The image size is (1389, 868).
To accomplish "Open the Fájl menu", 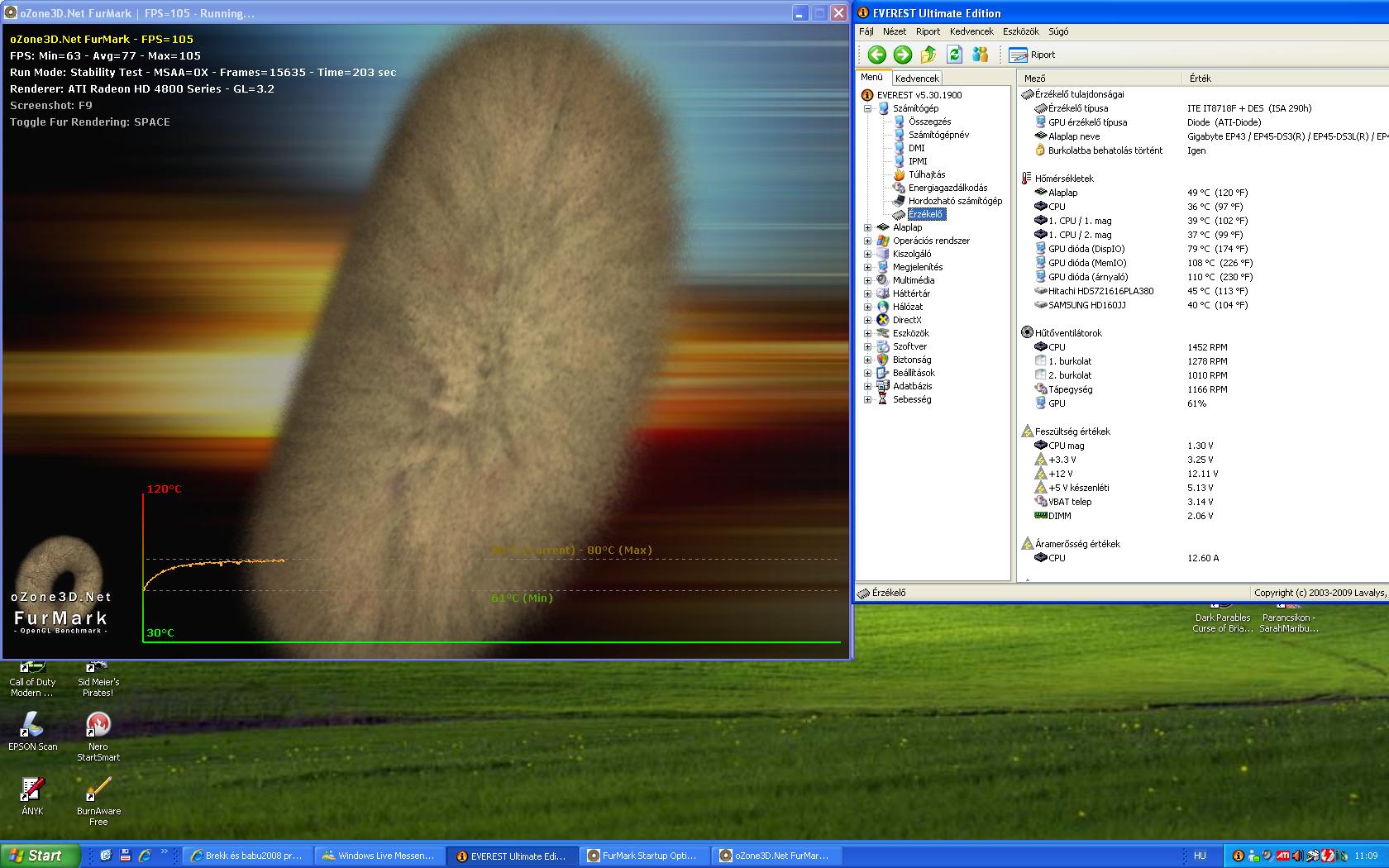I will tap(866, 31).
